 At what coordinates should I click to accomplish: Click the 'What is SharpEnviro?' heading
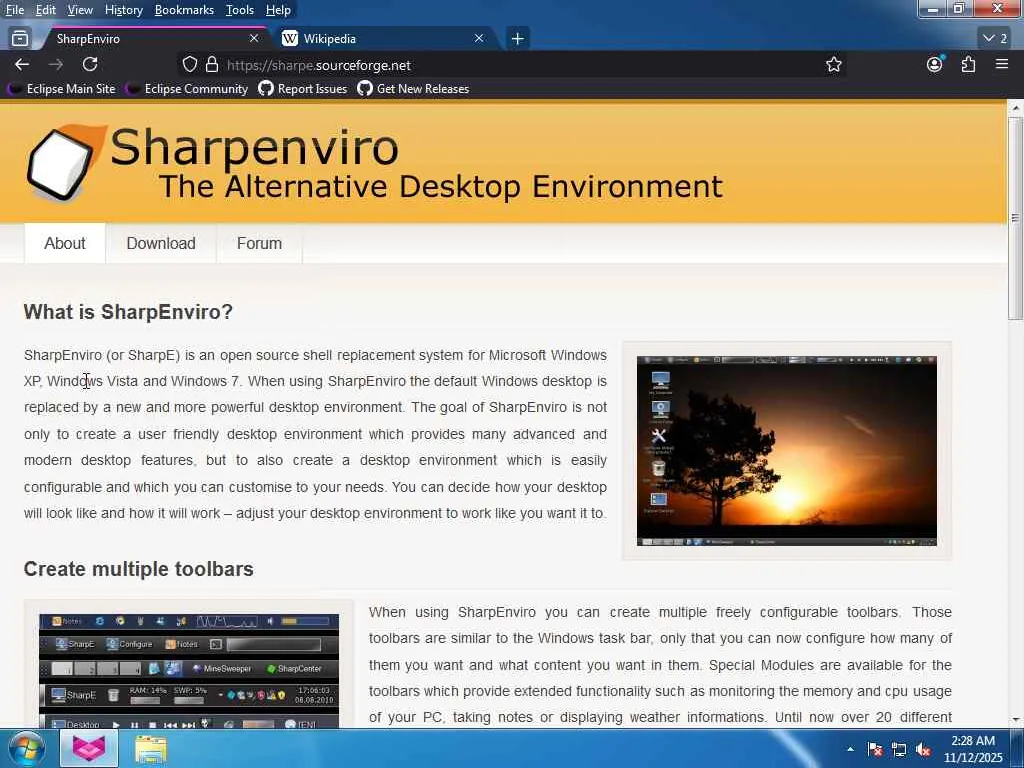point(128,312)
